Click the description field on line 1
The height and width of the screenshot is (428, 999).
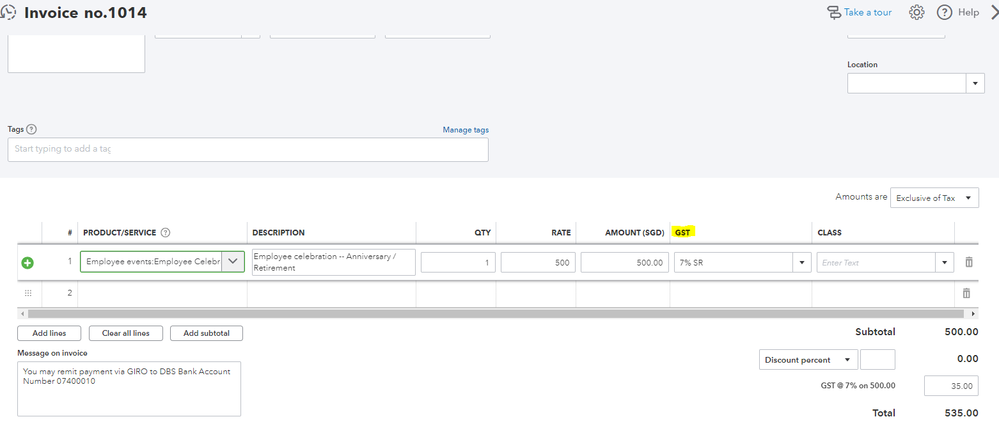334,262
